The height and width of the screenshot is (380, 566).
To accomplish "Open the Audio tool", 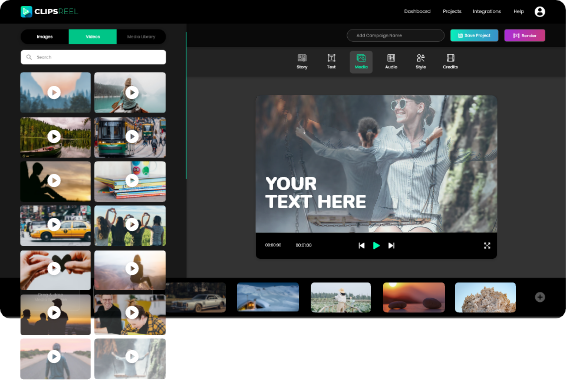I will point(391,62).
